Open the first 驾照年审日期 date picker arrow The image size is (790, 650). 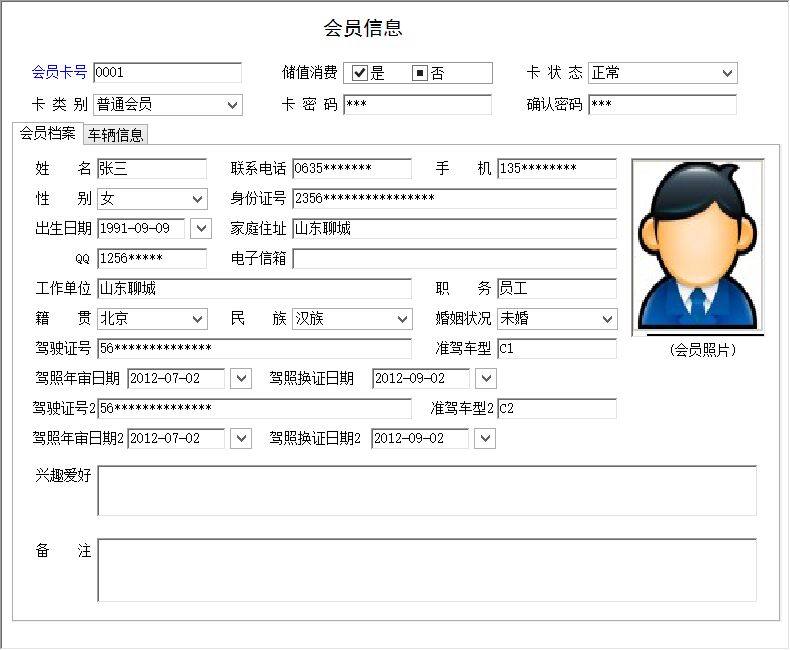(241, 378)
